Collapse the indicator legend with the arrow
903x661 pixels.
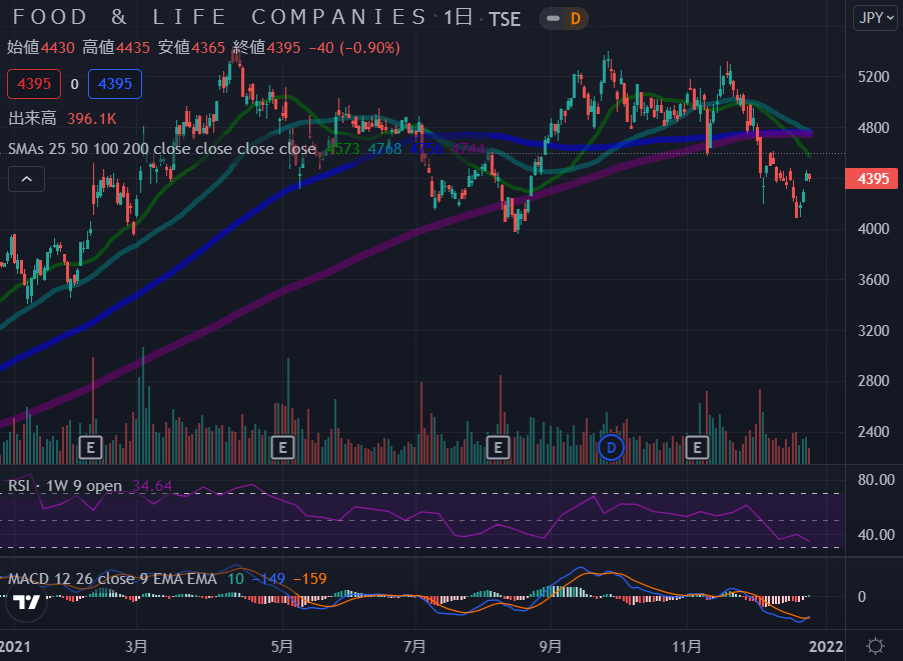(x=26, y=179)
